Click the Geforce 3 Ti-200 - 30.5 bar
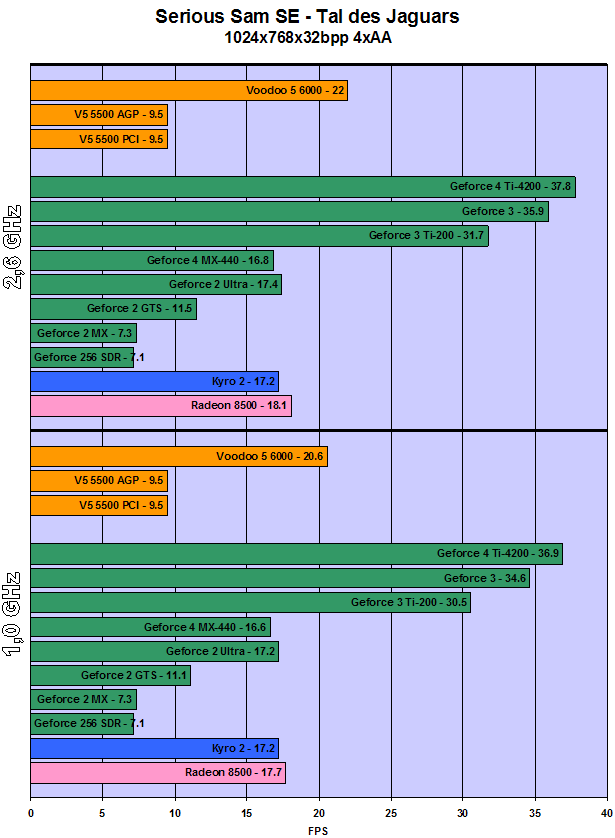 (x=250, y=603)
